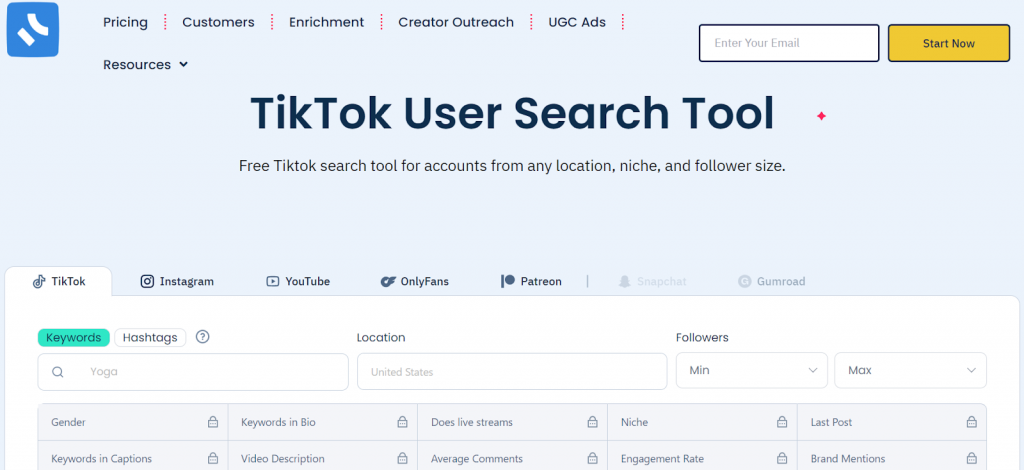
Task: Click the blue site logo
Action: click(33, 29)
